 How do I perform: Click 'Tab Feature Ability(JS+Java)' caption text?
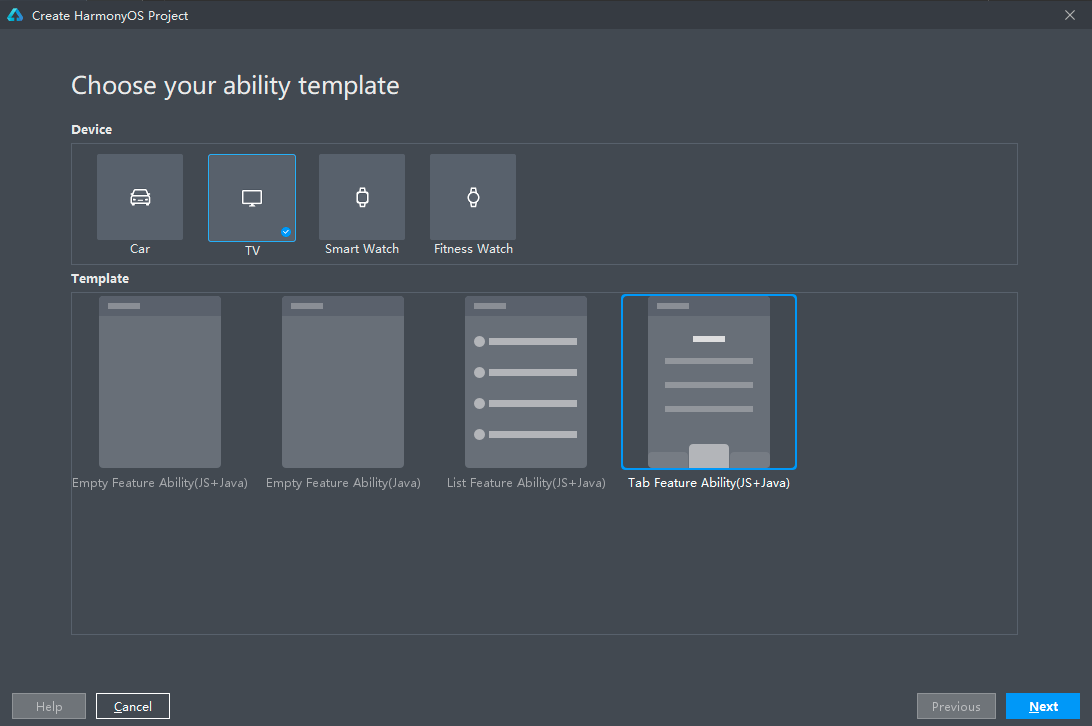click(x=709, y=483)
